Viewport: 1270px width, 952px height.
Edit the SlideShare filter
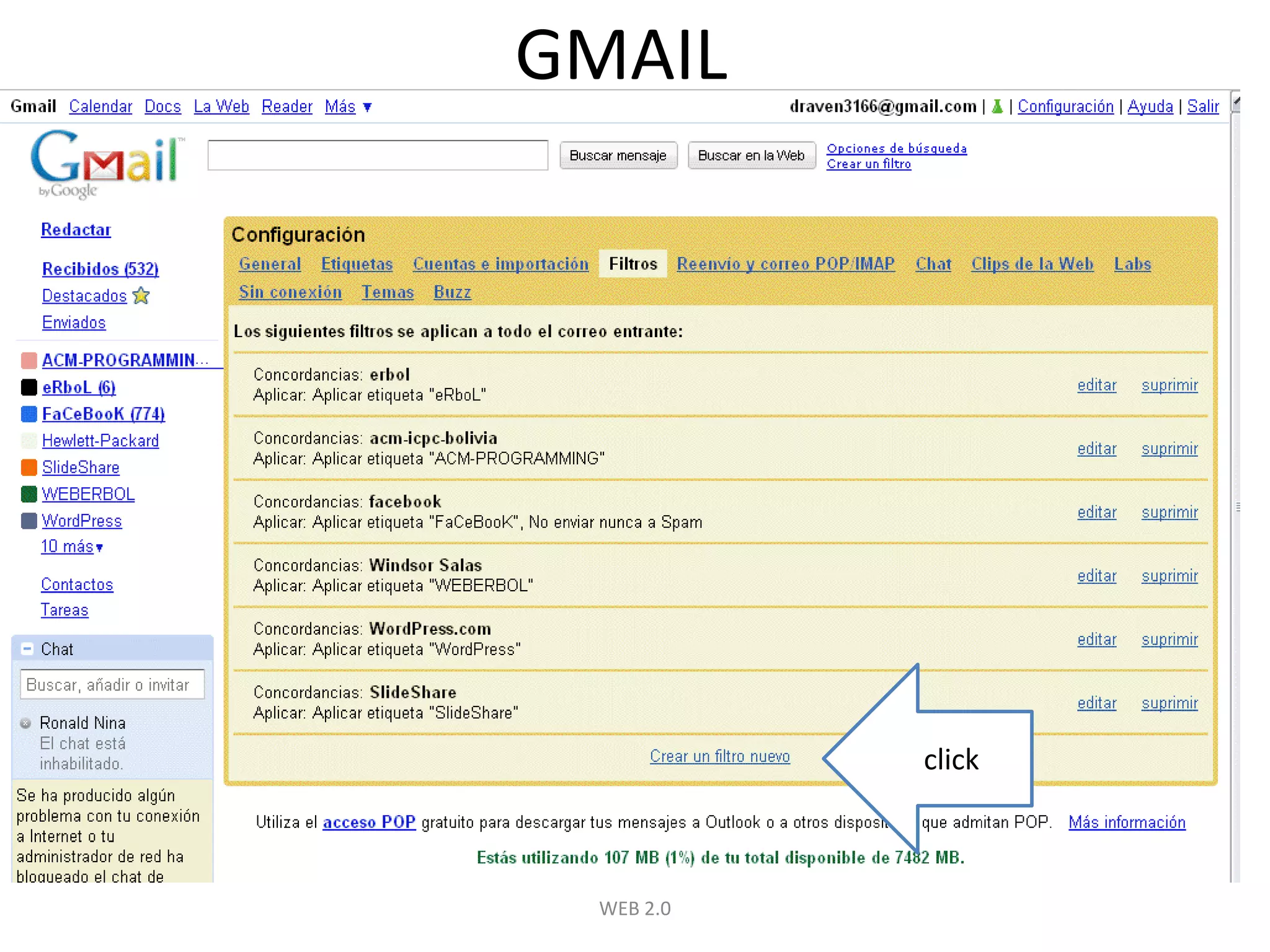click(x=1097, y=703)
